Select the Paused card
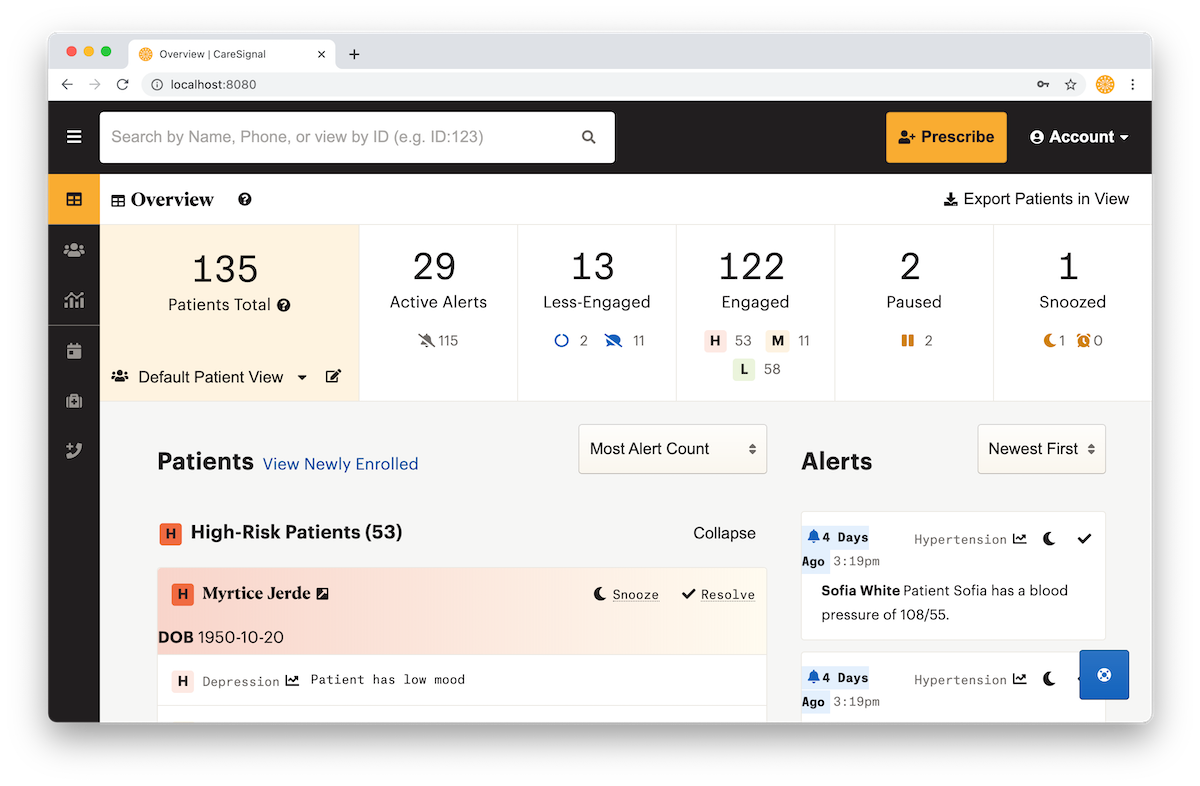Viewport: 1200px width, 786px height. [x=914, y=313]
